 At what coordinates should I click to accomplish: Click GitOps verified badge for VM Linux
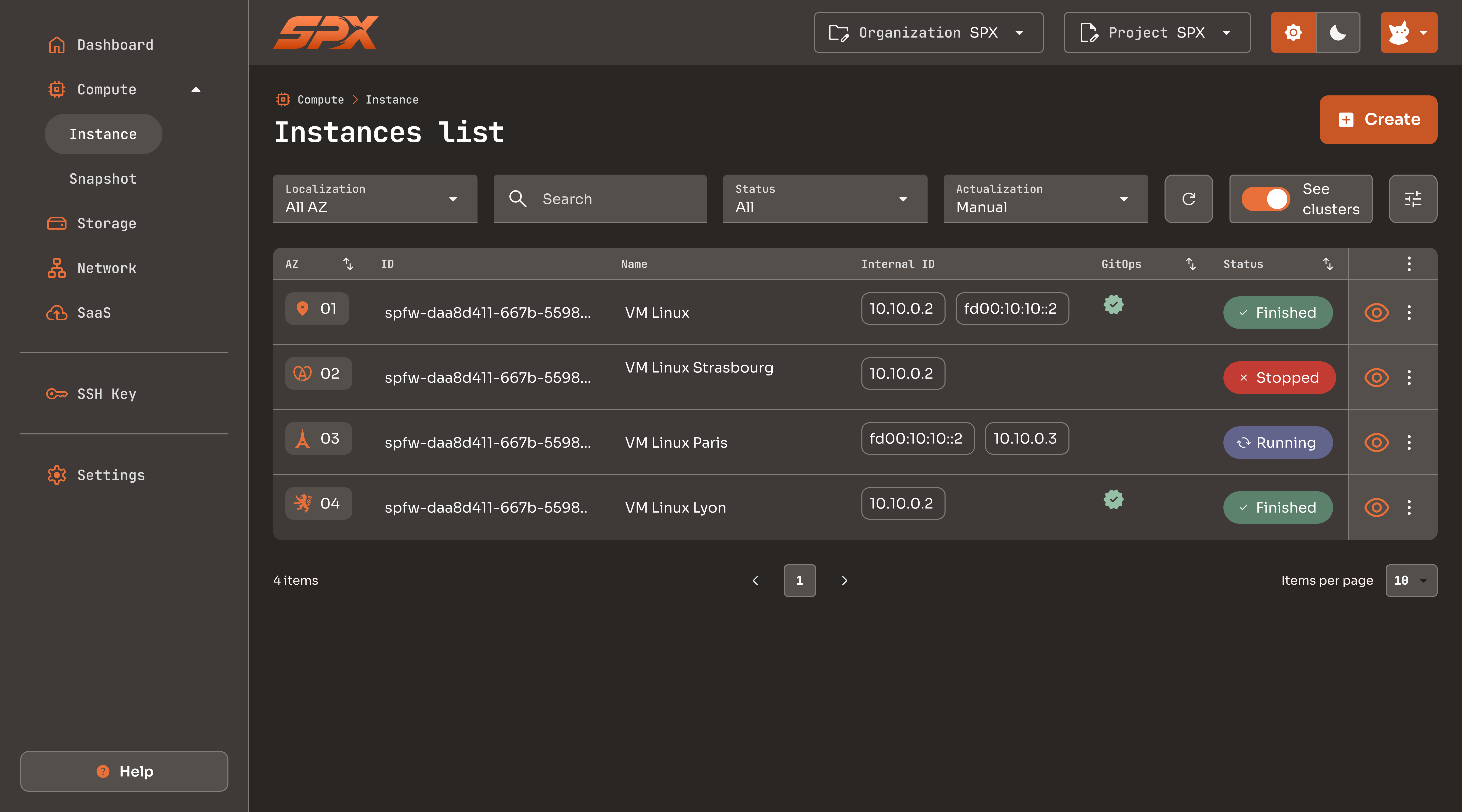pos(1114,305)
